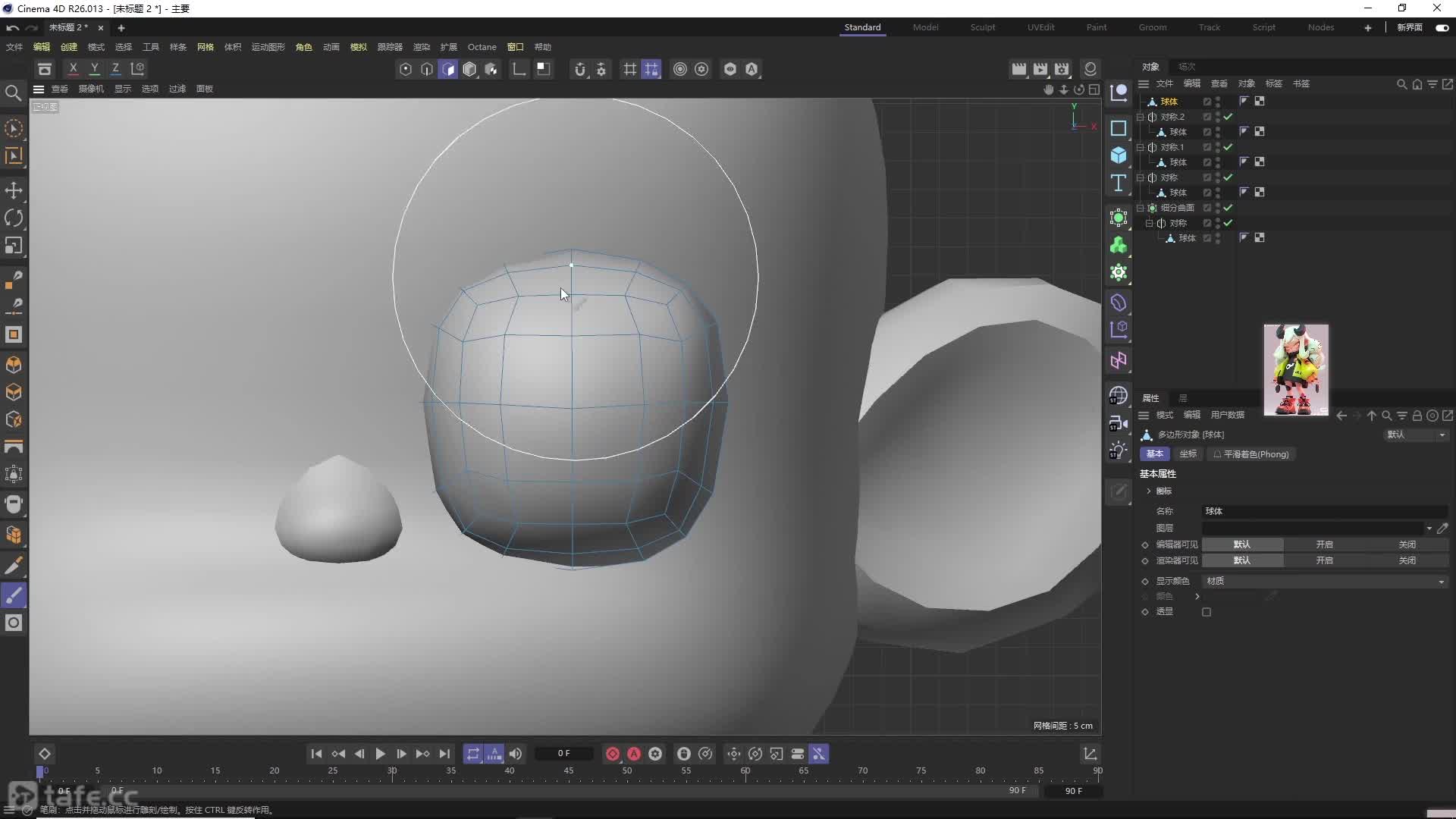This screenshot has height=819, width=1456.
Task: Set 编辑器可见 to 关闭
Action: (1407, 544)
